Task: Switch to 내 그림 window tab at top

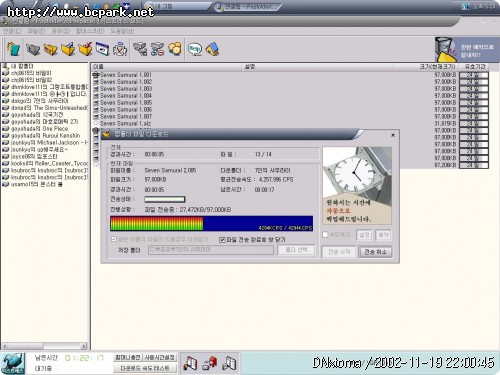Action: [x=178, y=6]
